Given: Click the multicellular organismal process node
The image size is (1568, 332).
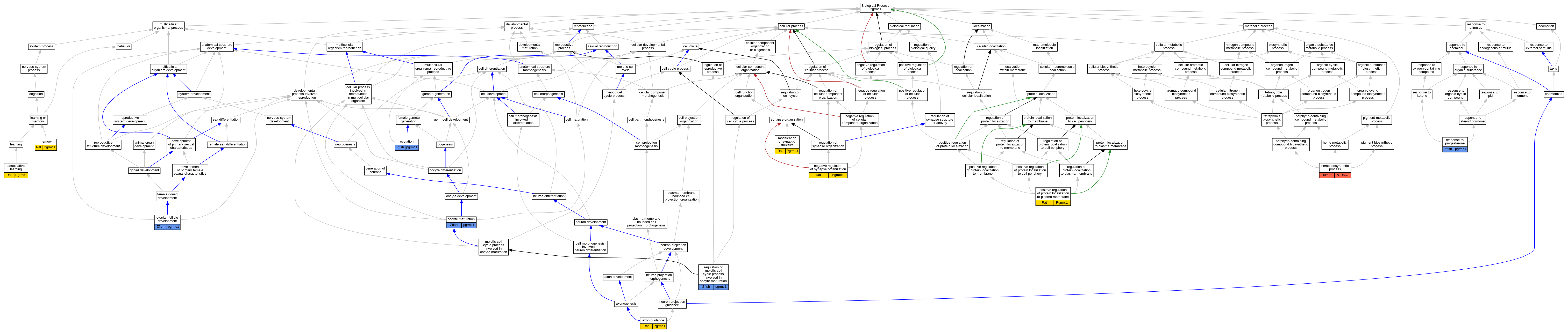Looking at the screenshot, I should [x=169, y=26].
